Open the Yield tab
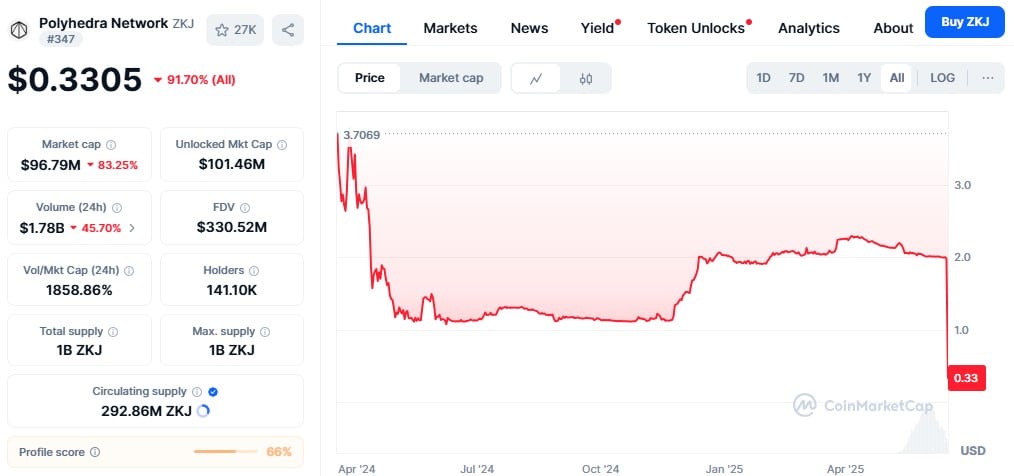The height and width of the screenshot is (476, 1014). [598, 28]
